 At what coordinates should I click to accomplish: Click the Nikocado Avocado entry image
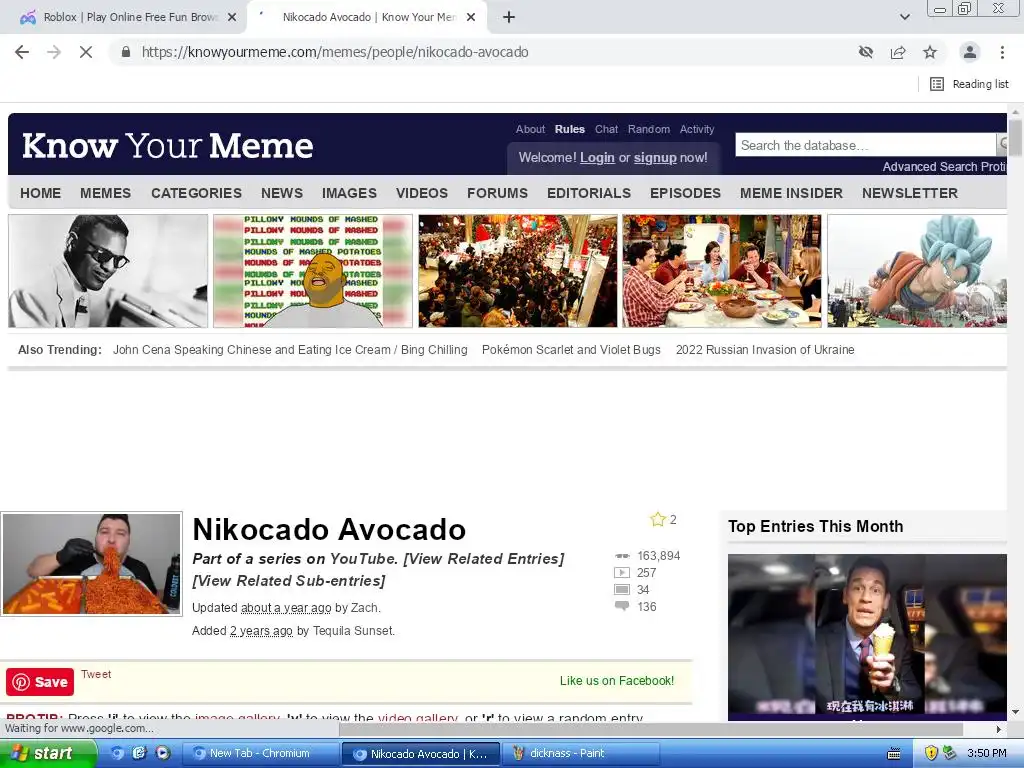click(x=91, y=564)
